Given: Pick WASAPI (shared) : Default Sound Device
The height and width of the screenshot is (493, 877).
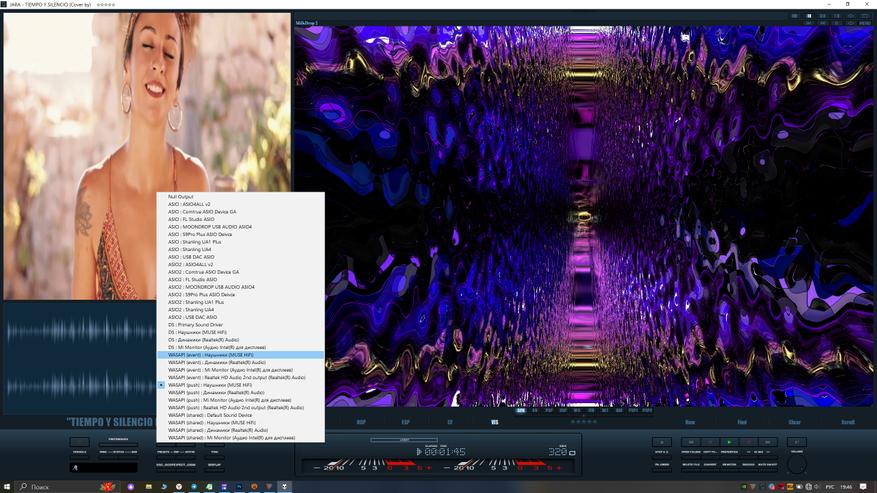Looking at the screenshot, I should pos(210,415).
